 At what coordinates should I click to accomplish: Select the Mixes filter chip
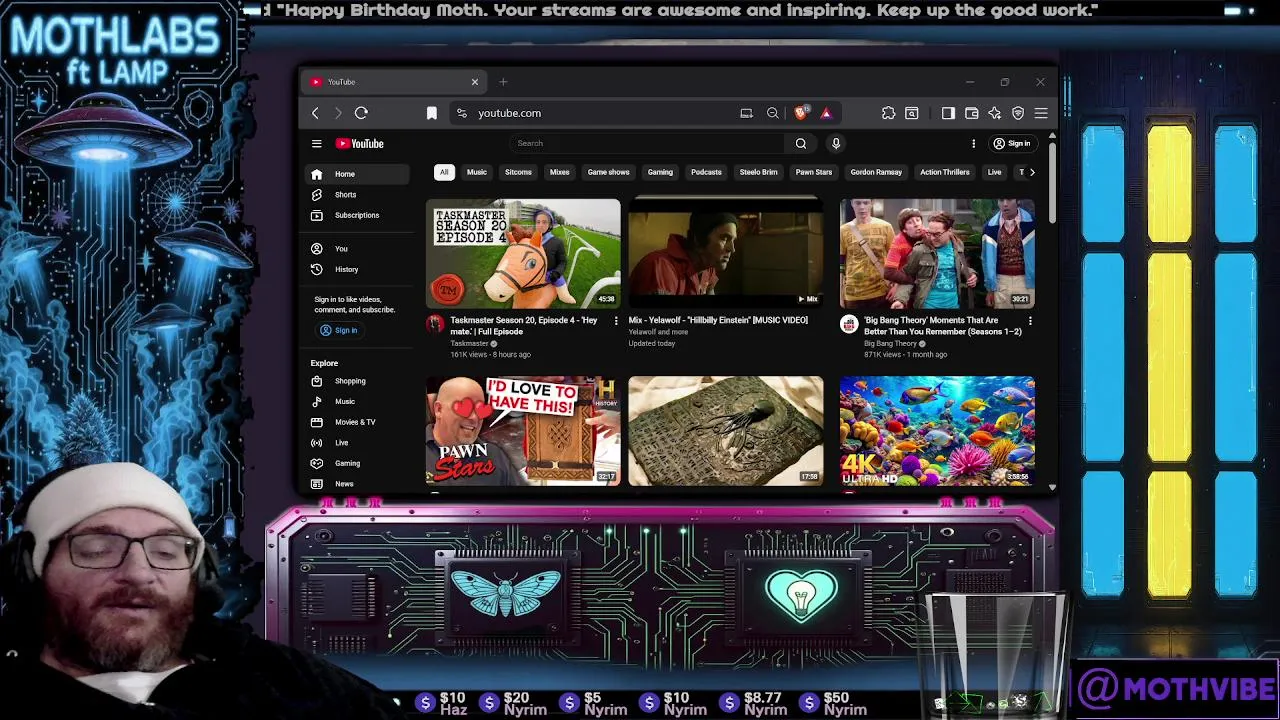pos(559,172)
